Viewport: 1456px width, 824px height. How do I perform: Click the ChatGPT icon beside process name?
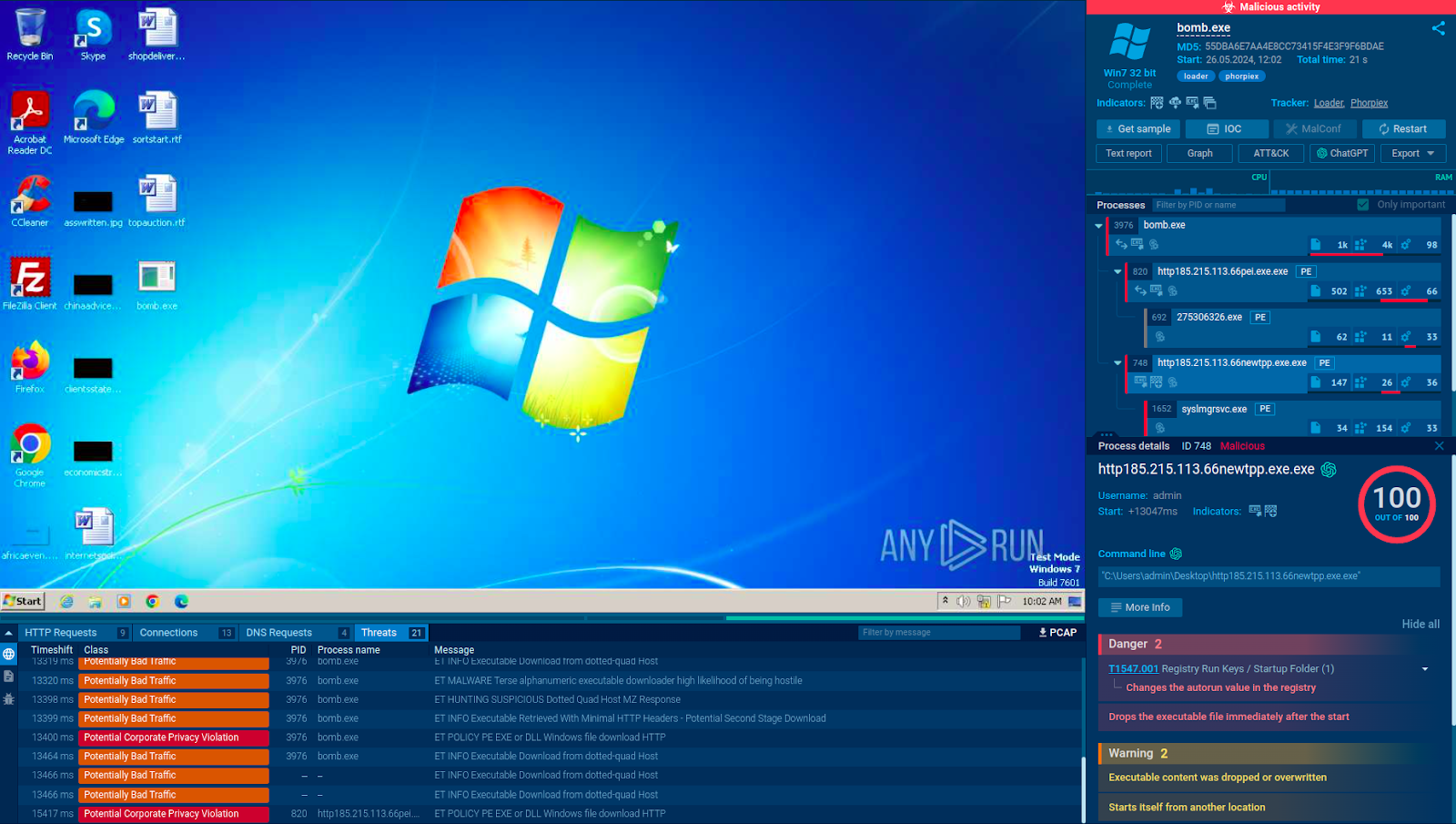tap(1329, 470)
